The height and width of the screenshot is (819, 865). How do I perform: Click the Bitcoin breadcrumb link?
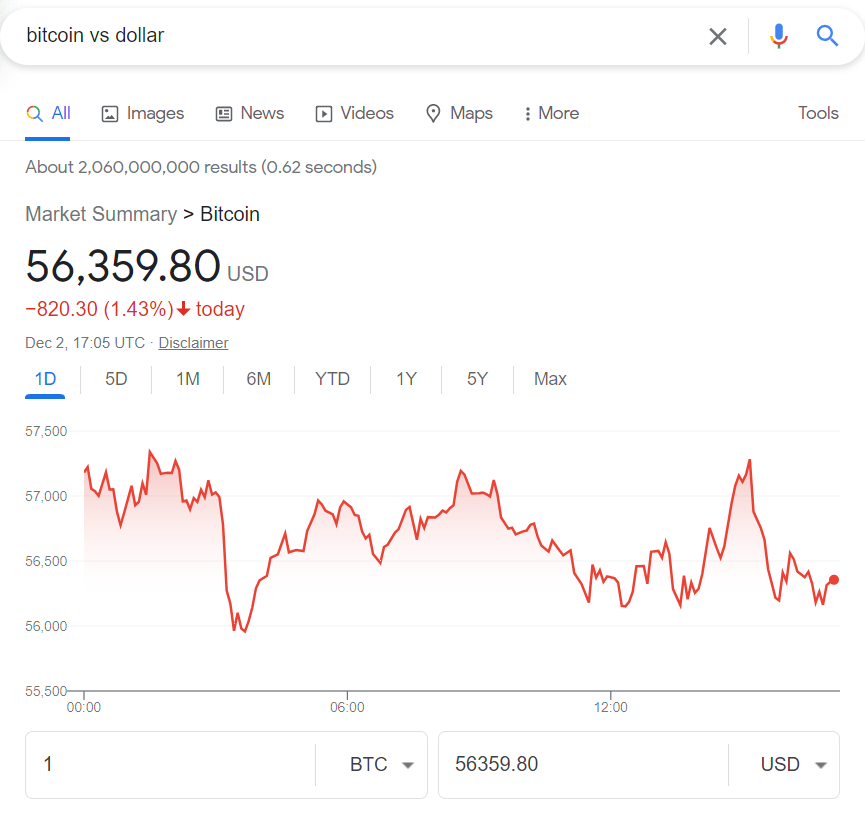click(x=230, y=214)
